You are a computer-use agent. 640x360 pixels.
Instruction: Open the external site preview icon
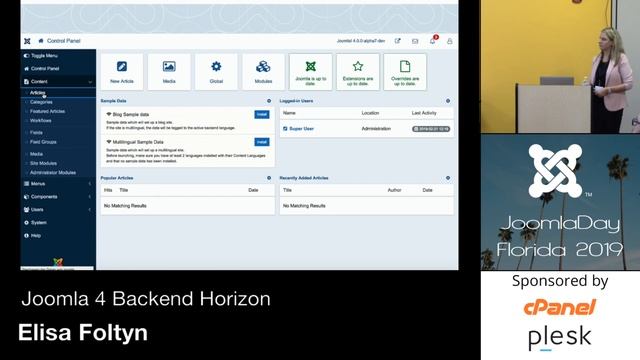coord(398,41)
